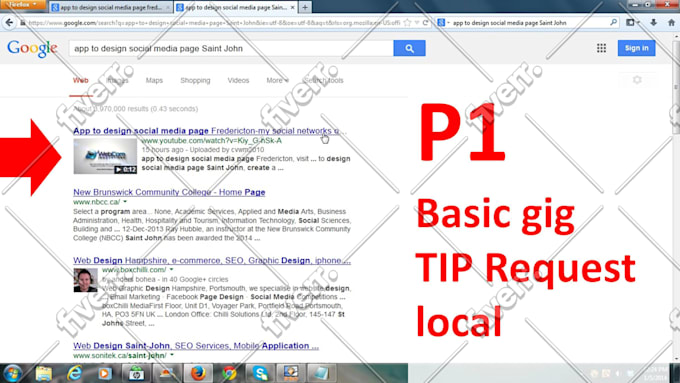Click the search engine icon dropdown in Firefox search box

point(443,23)
